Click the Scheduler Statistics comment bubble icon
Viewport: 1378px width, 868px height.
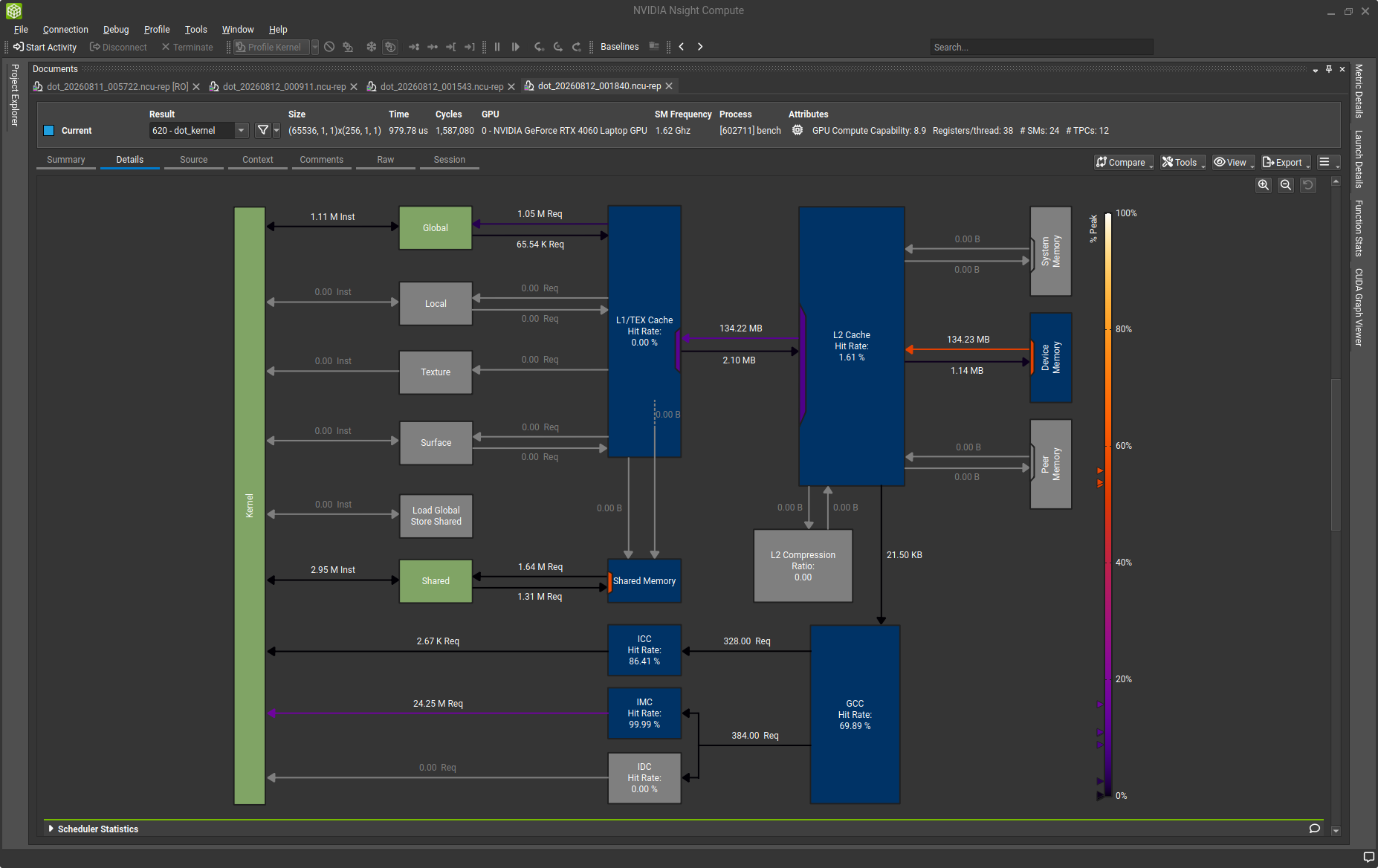[x=1315, y=829]
